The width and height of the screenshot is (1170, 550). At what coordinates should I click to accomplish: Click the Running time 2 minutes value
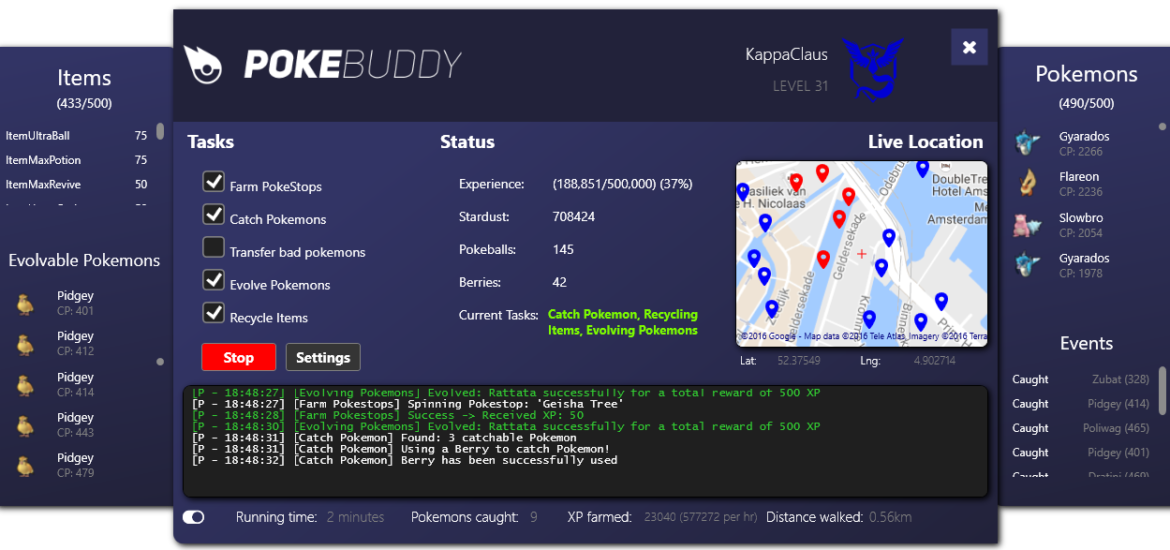[355, 517]
